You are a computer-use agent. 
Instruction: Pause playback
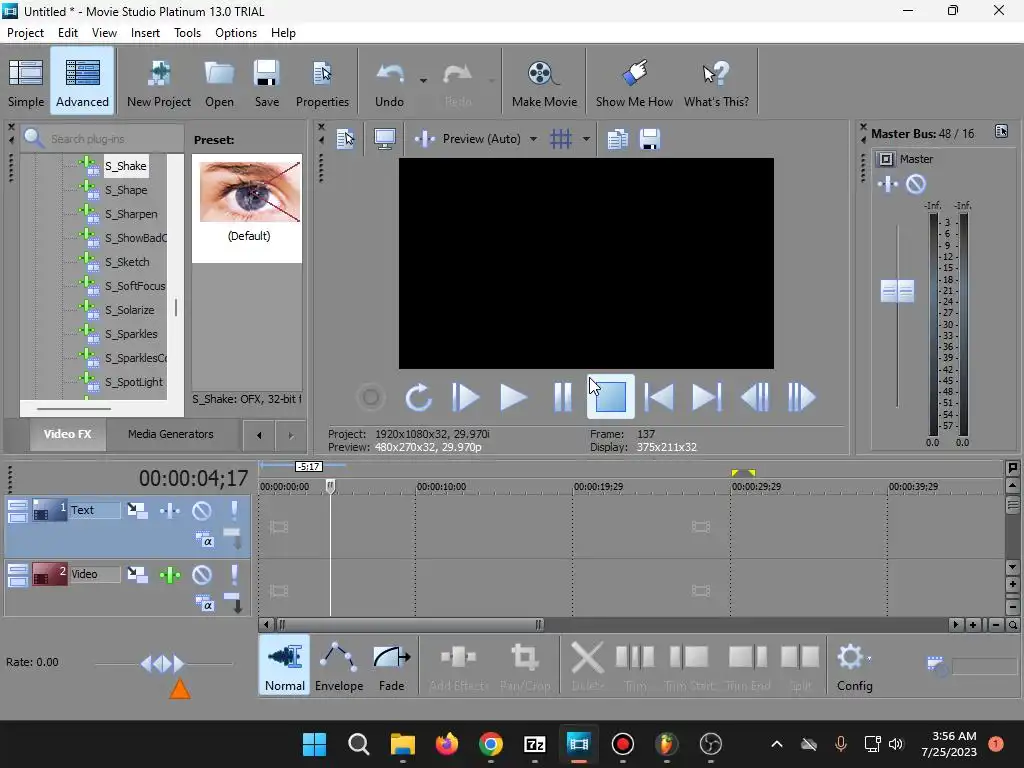click(x=562, y=397)
